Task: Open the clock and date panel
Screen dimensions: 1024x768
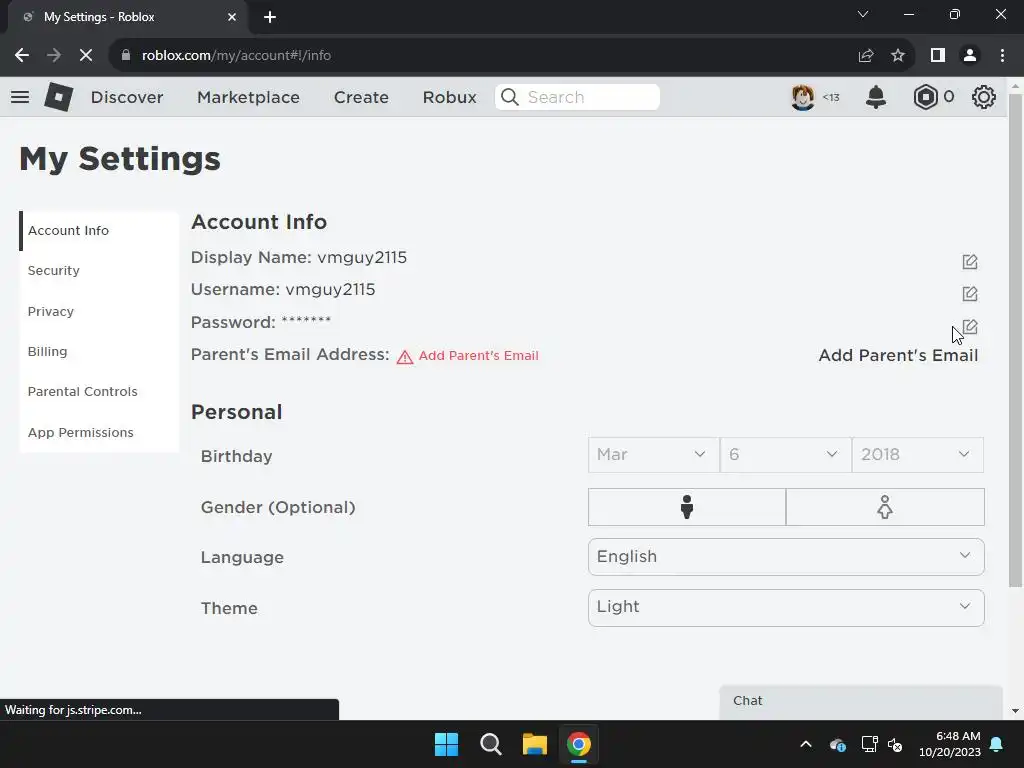Action: [950, 744]
